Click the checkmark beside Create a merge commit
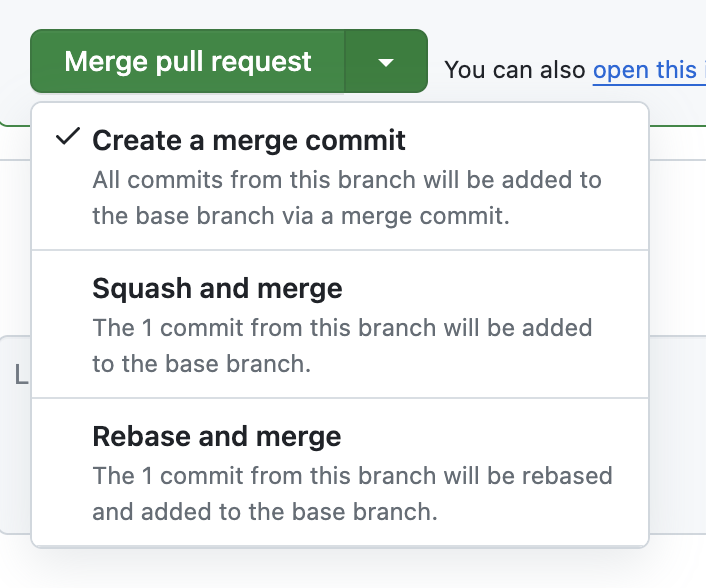This screenshot has width=706, height=588. tap(67, 138)
